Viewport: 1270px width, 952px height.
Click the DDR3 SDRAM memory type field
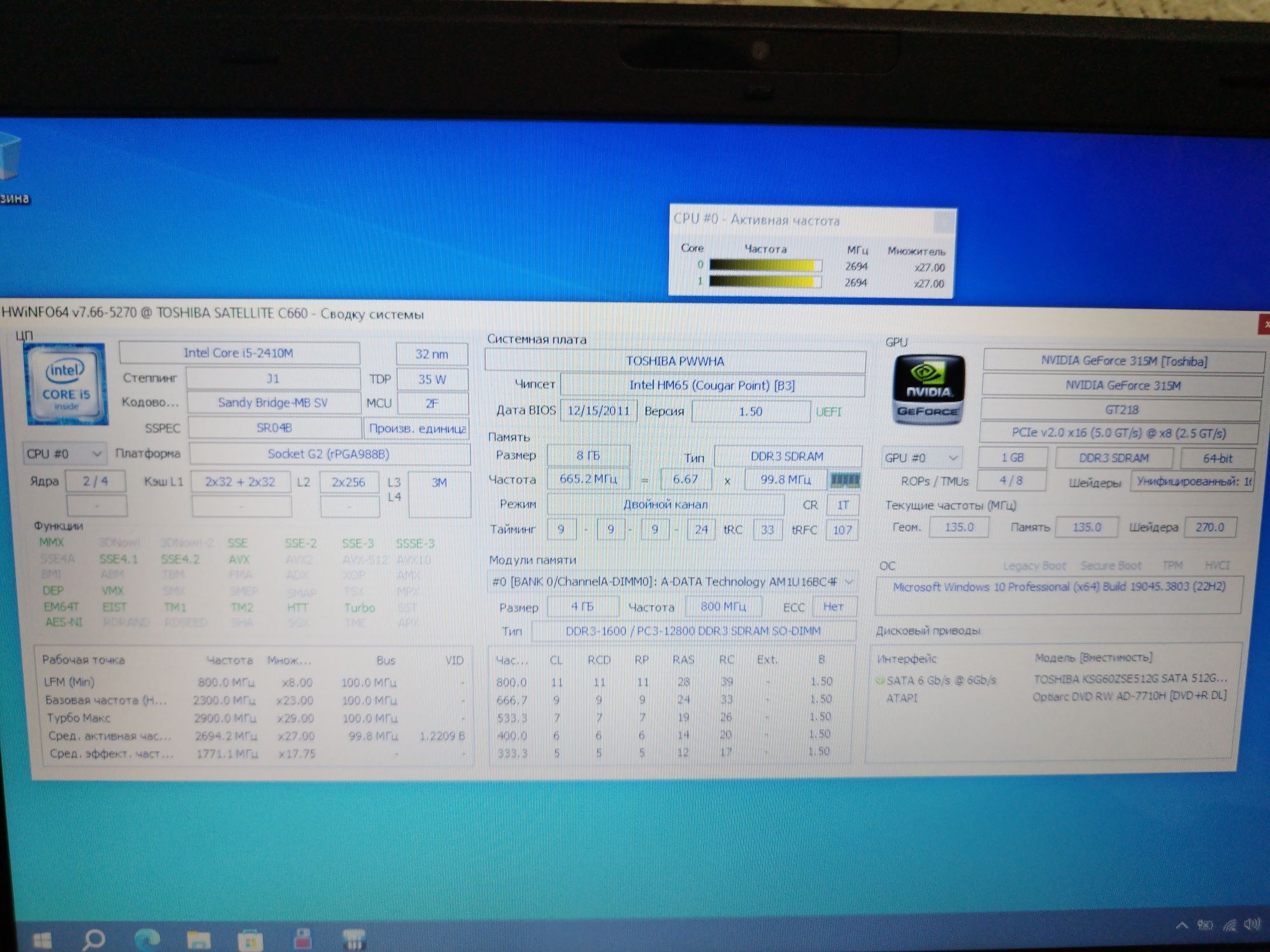787,456
